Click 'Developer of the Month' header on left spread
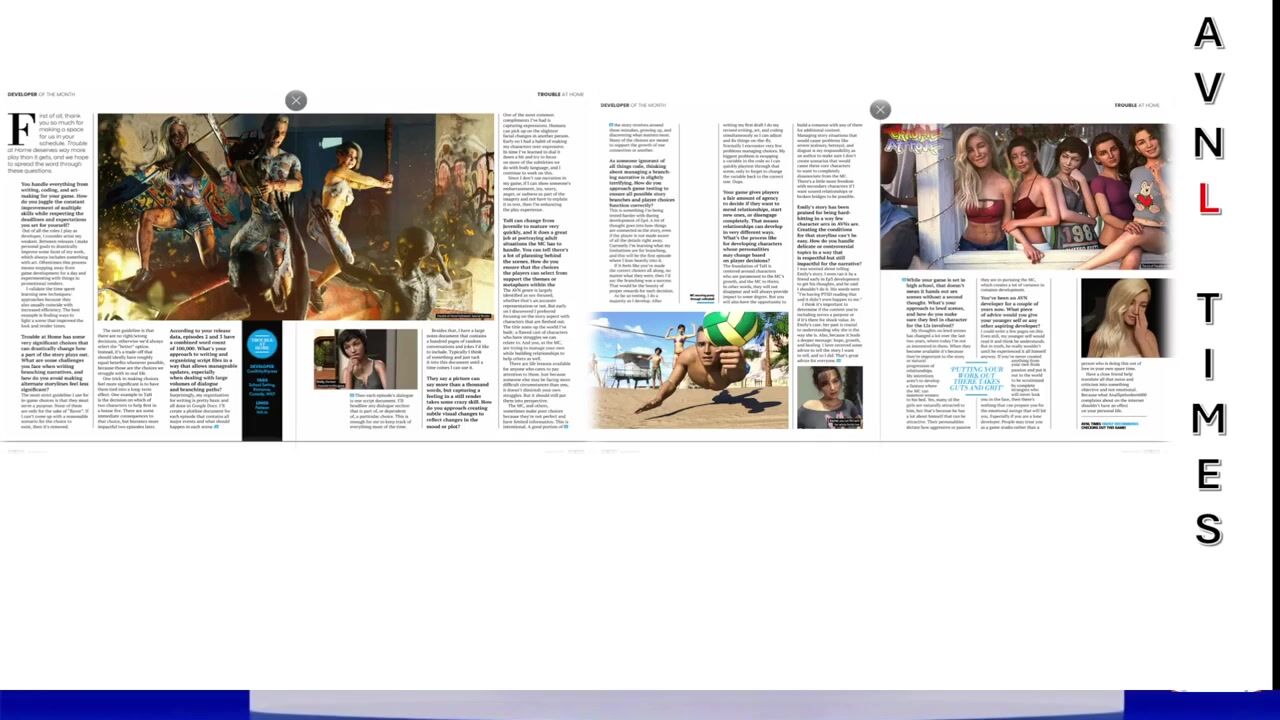 (x=41, y=94)
